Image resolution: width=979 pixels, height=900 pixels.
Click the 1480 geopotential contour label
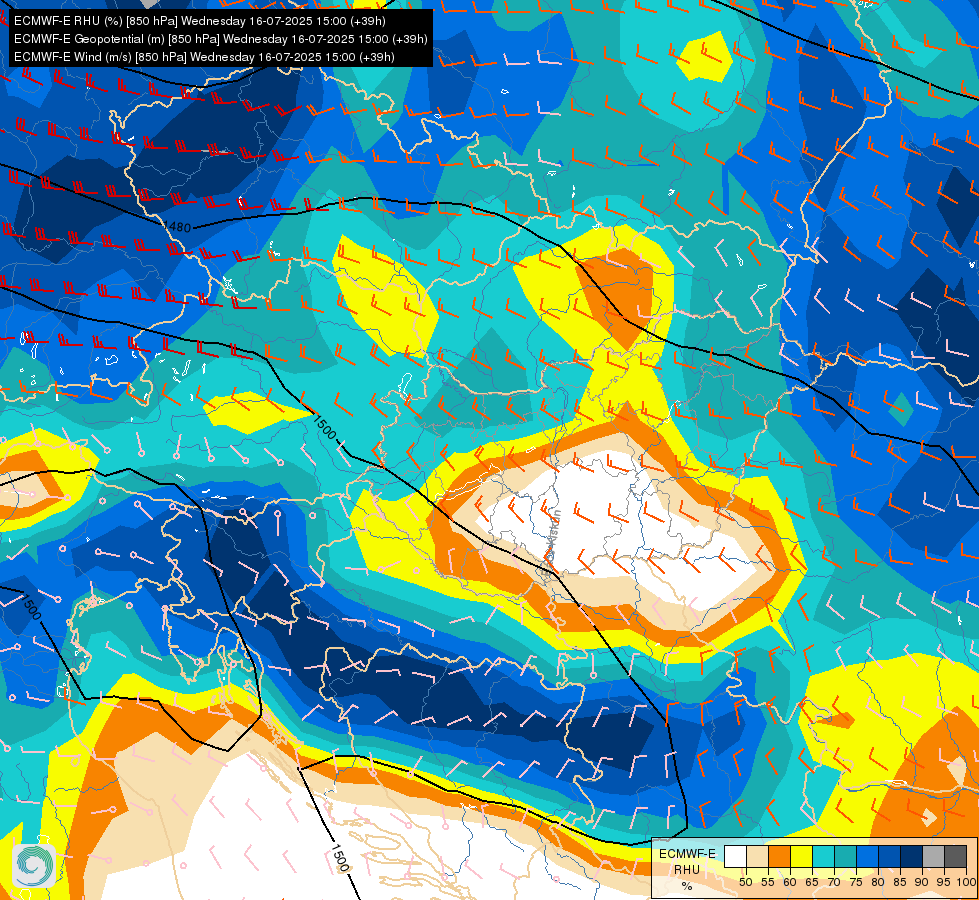pyautogui.click(x=177, y=227)
